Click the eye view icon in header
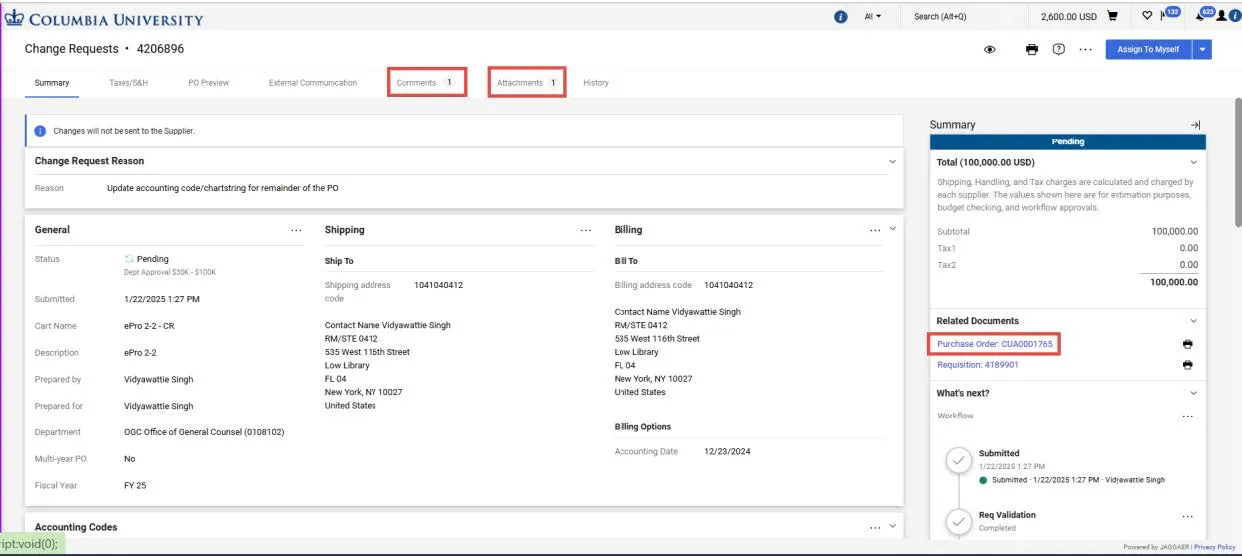This screenshot has height=556, width=1242. click(990, 49)
